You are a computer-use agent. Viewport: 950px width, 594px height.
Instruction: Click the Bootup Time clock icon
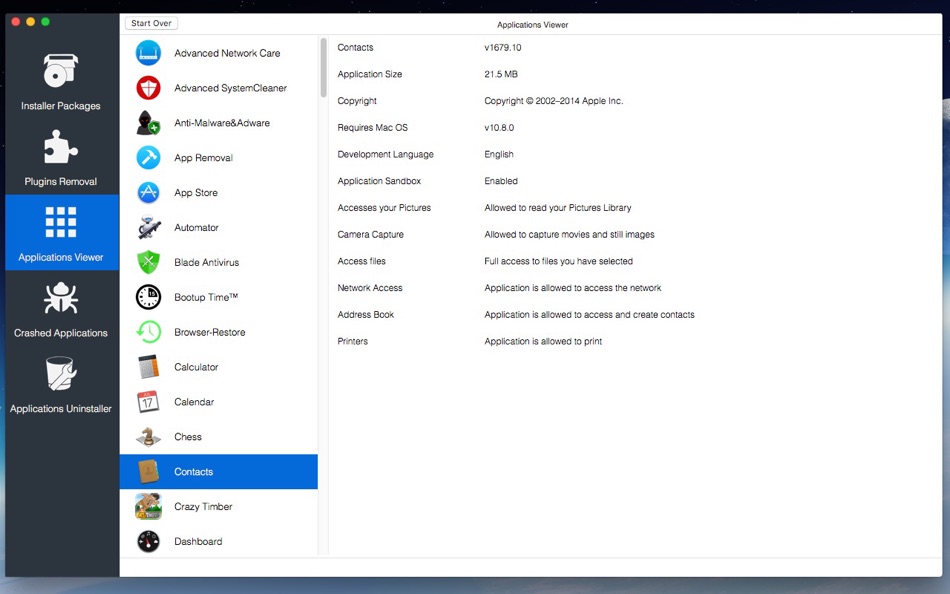[148, 297]
